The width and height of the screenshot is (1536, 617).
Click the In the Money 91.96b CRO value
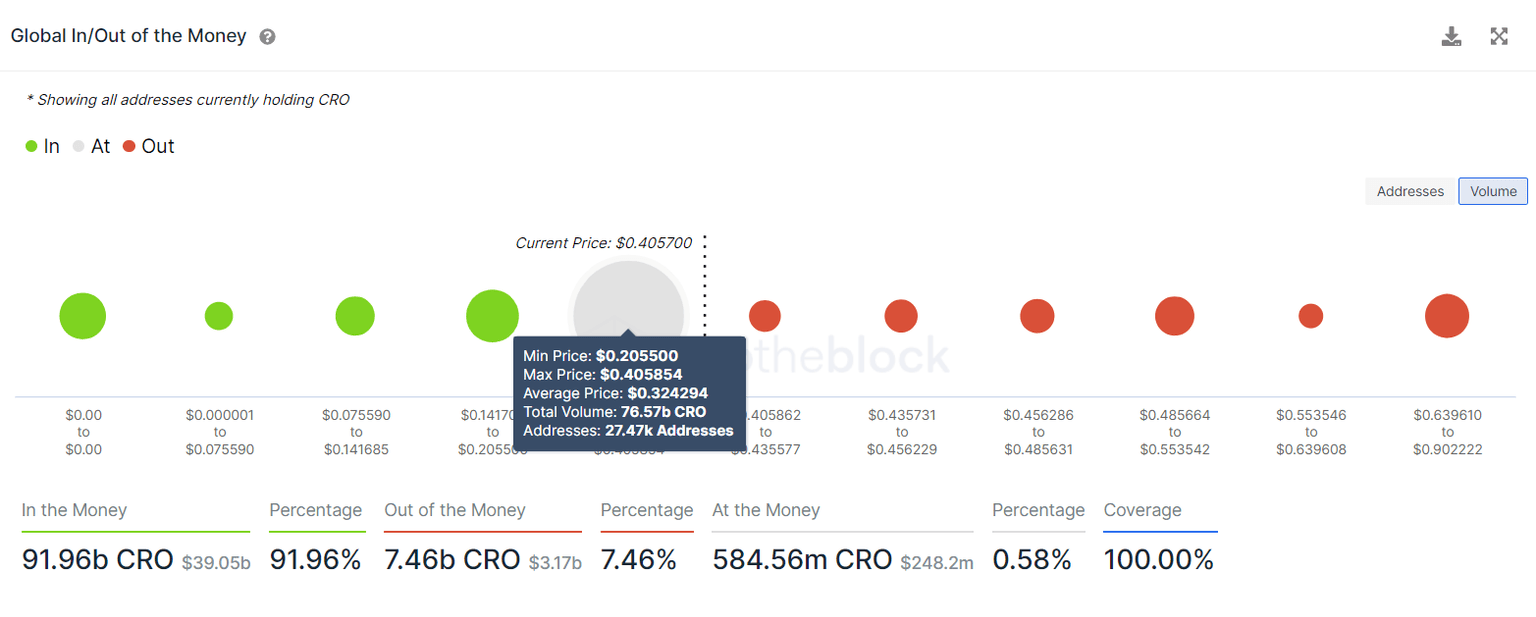98,560
